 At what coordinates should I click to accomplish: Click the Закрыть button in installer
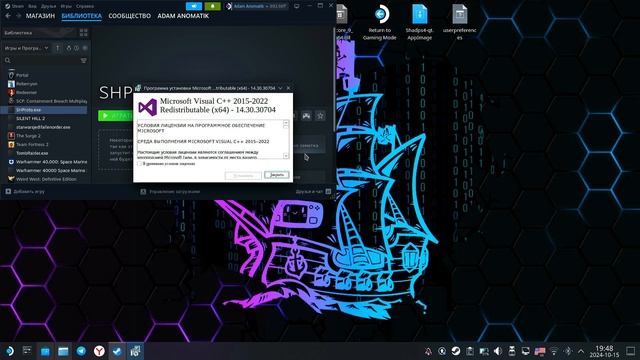[x=277, y=175]
